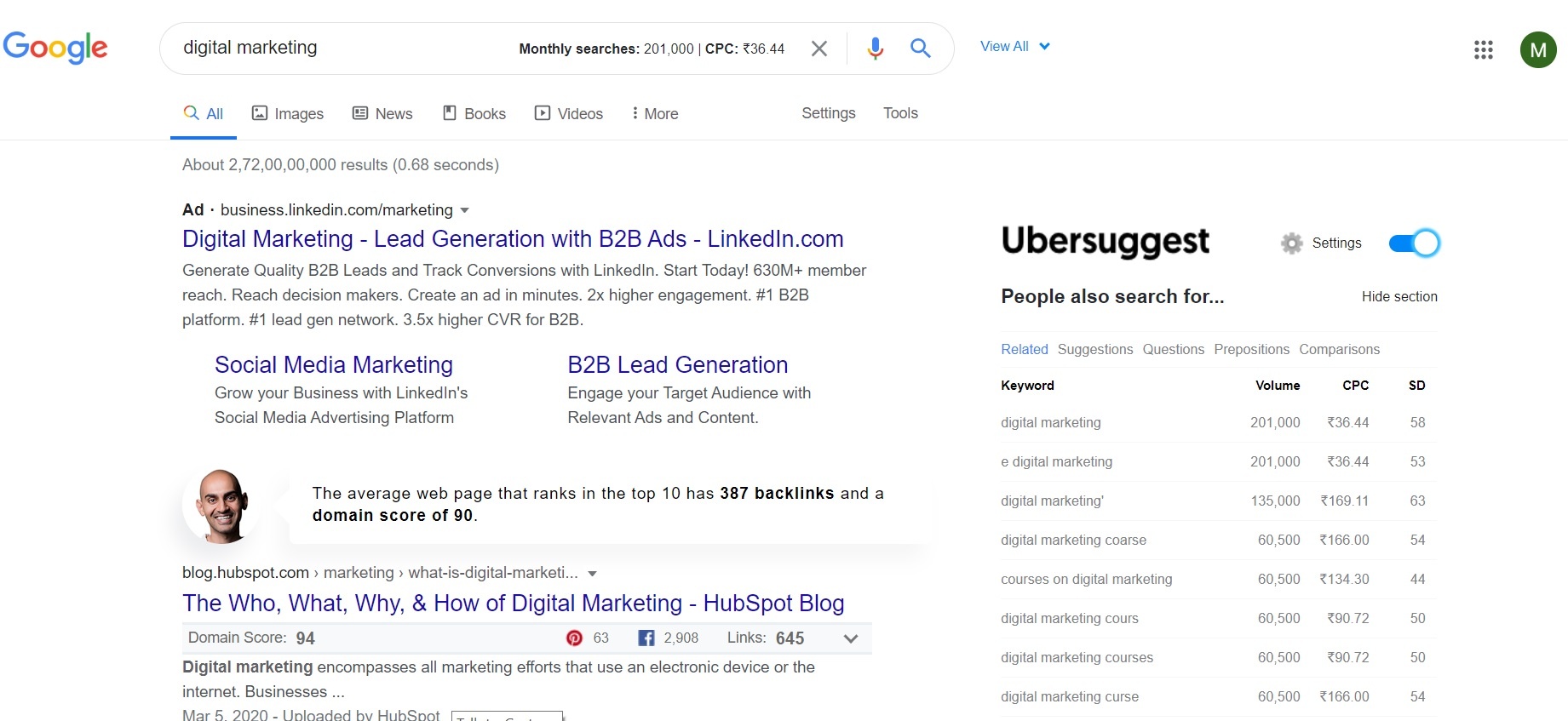
Task: Click keyword 'digital marketing courses'
Action: [x=1077, y=657]
